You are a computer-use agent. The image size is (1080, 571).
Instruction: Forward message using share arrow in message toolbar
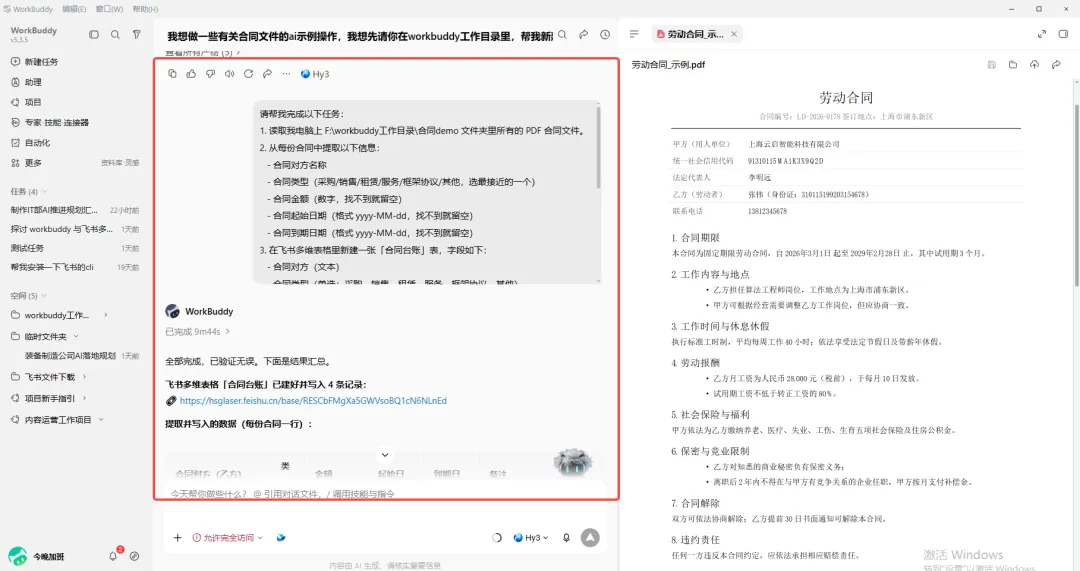coord(267,74)
